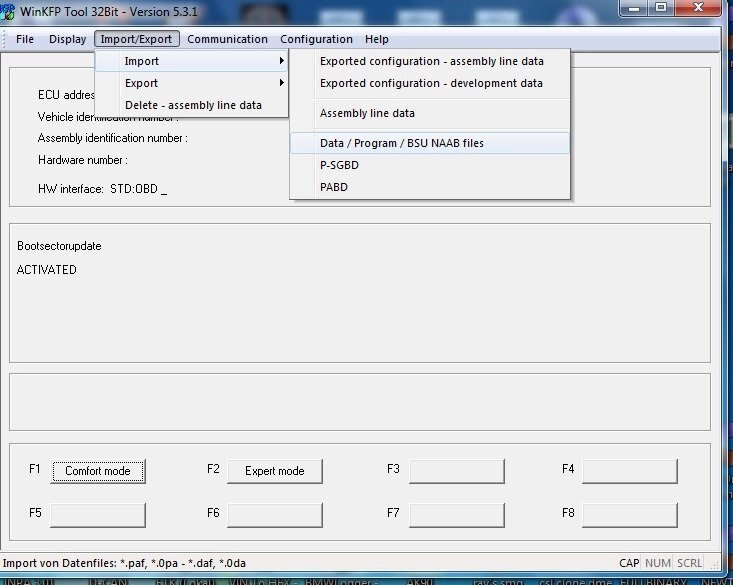Click the empty F3 button
The image size is (733, 585).
[x=456, y=470]
